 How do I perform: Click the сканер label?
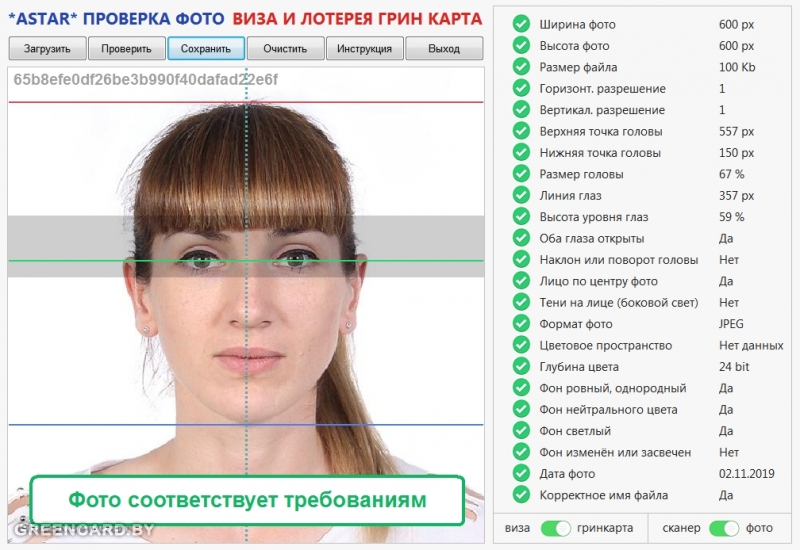681,528
